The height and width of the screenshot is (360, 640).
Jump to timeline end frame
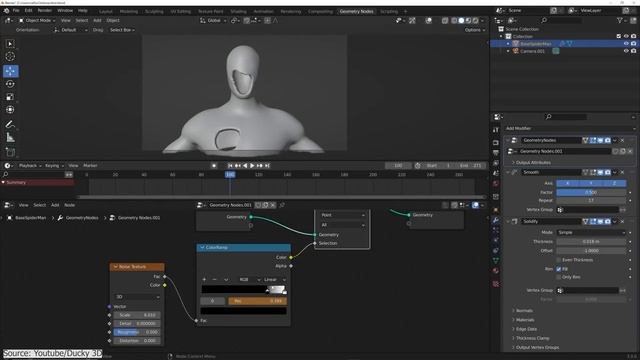tap(267, 166)
